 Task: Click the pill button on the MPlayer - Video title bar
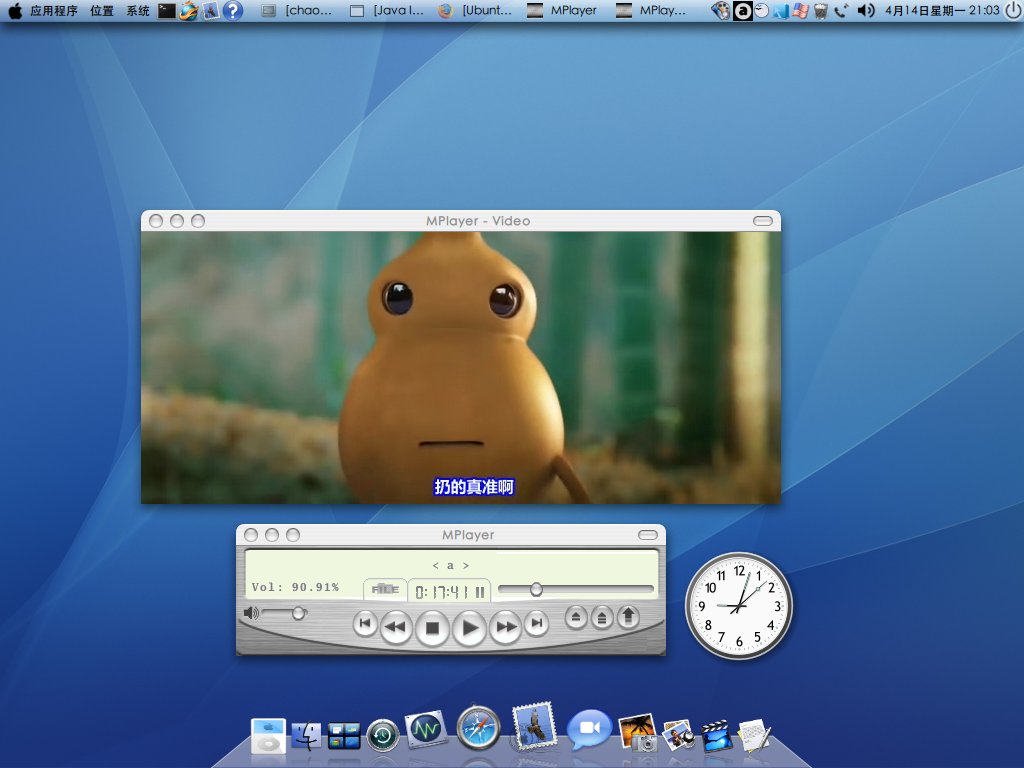[x=763, y=221]
